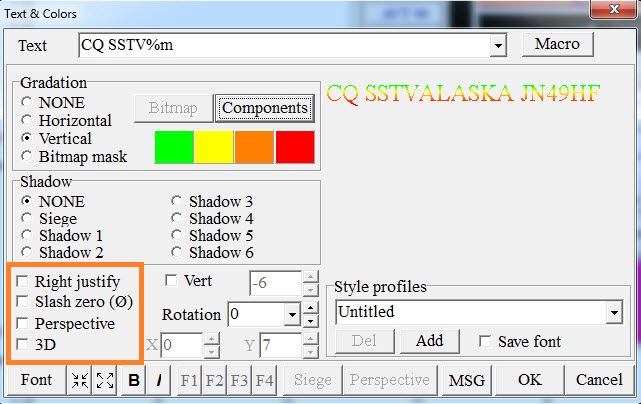
Task: Open the Text field dropdown arrow
Action: pos(498,45)
